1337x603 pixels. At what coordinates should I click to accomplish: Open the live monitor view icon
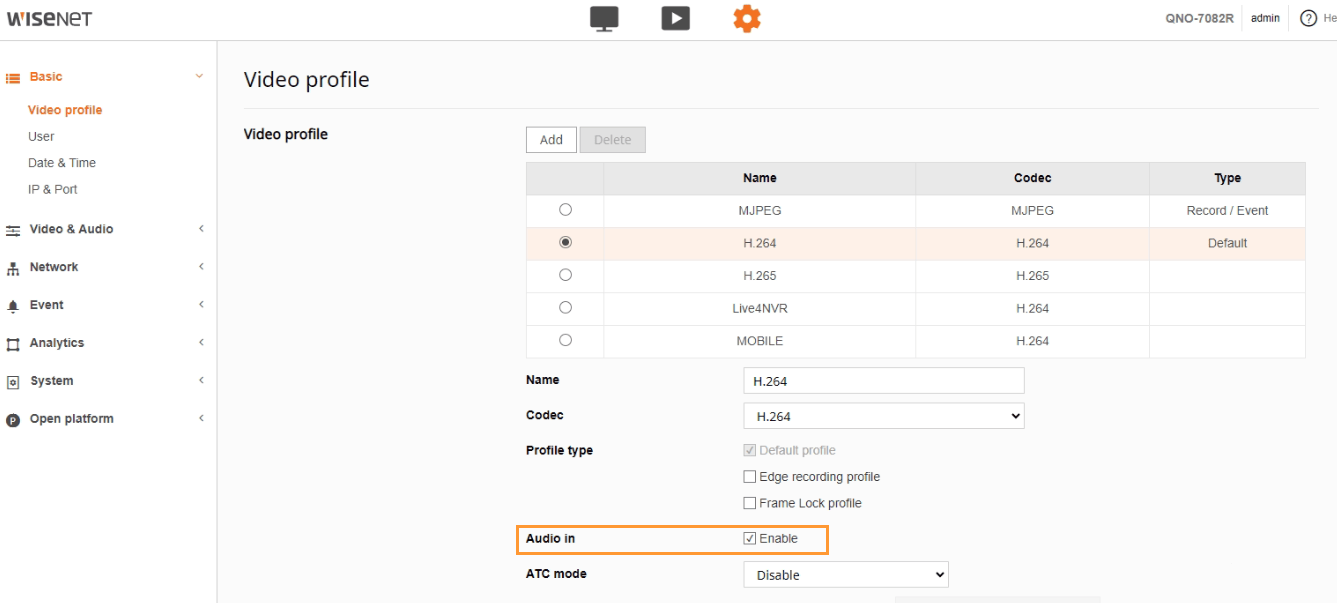[x=604, y=19]
